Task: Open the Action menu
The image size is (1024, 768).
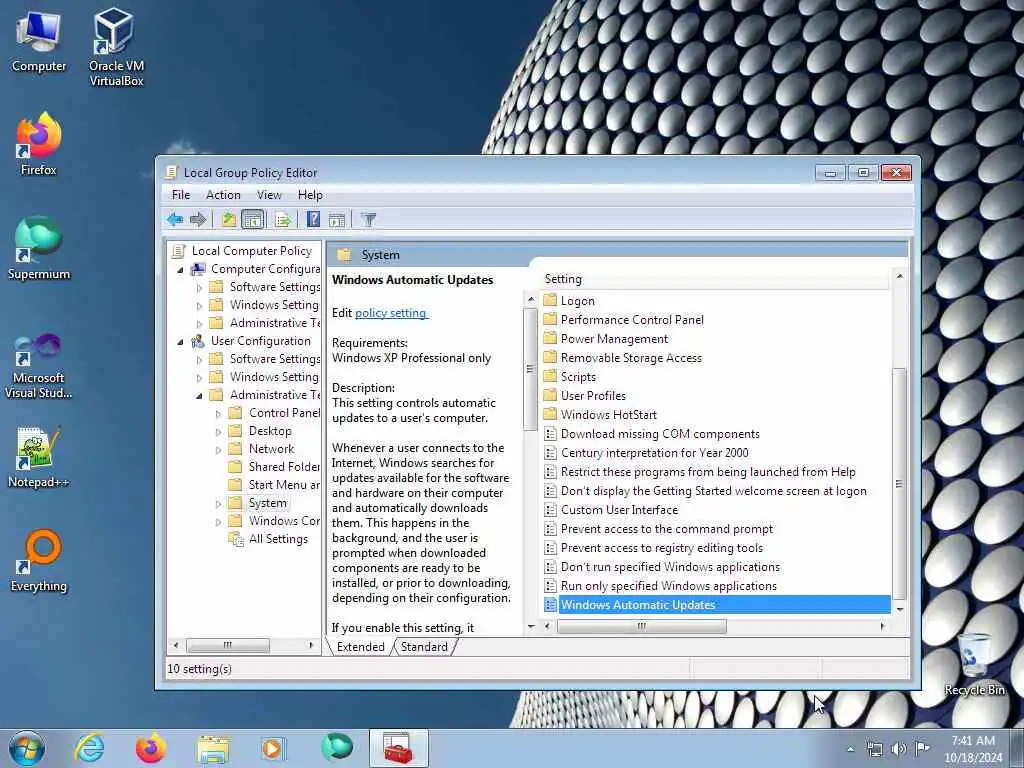Action: [223, 195]
